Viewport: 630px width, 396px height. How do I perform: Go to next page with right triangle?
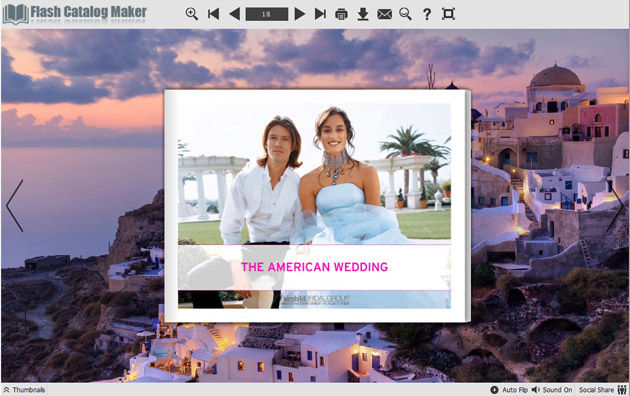pos(299,14)
